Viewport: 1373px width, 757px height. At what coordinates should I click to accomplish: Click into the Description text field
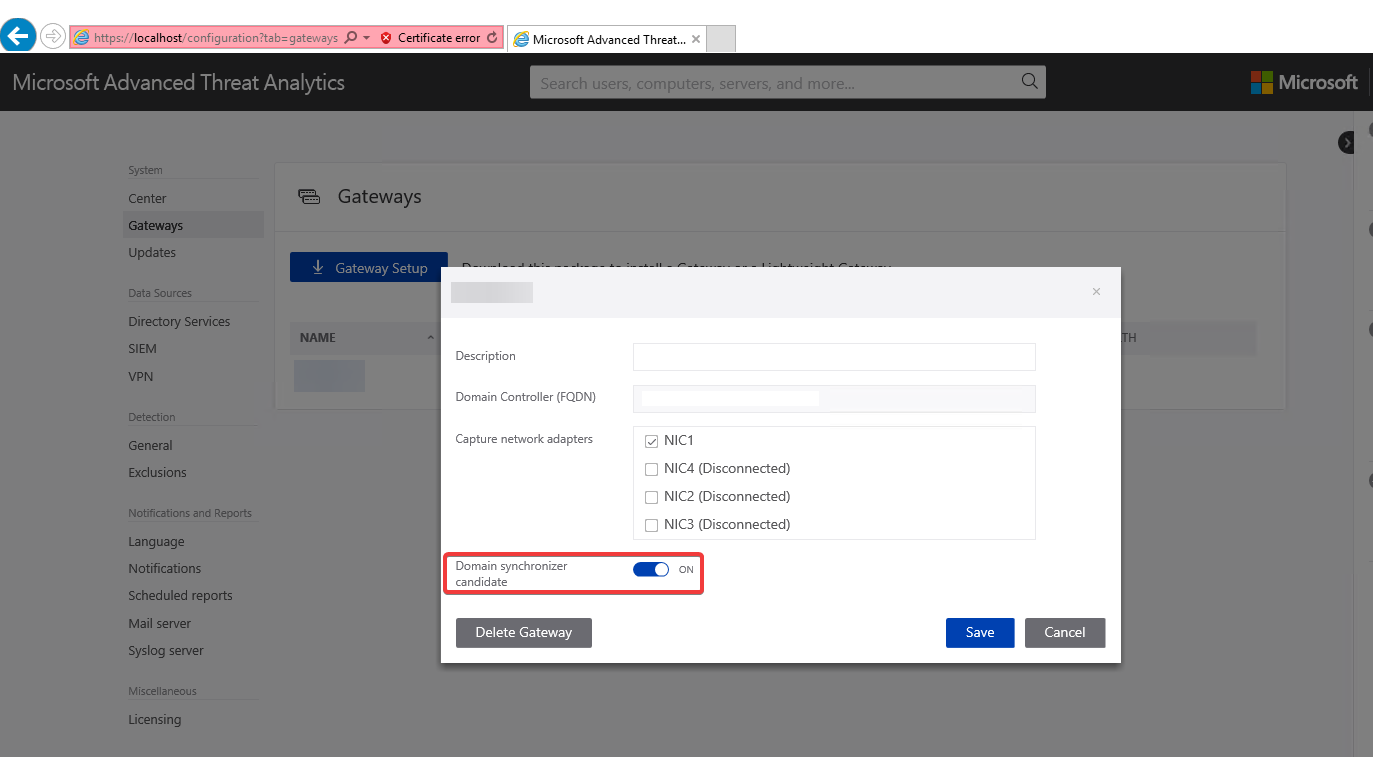tap(834, 357)
